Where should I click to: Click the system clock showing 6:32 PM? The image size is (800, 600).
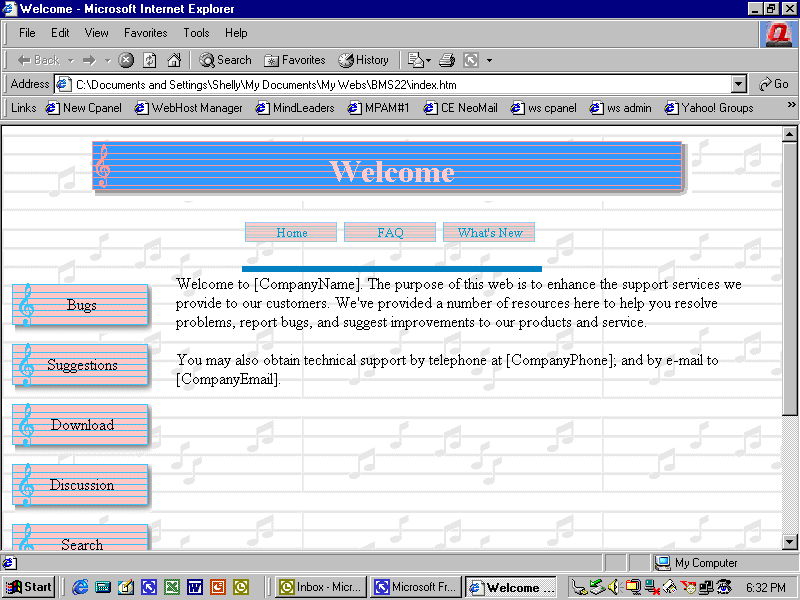coord(765,587)
